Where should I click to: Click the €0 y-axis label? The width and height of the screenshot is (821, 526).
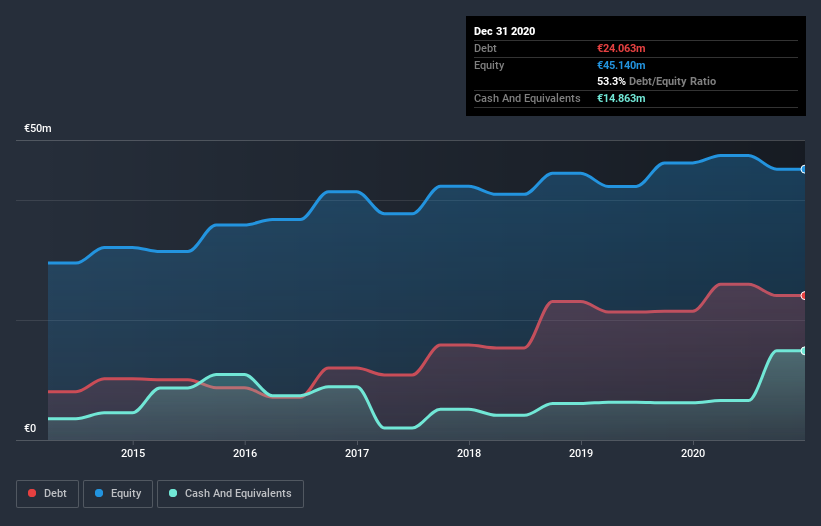click(x=30, y=428)
